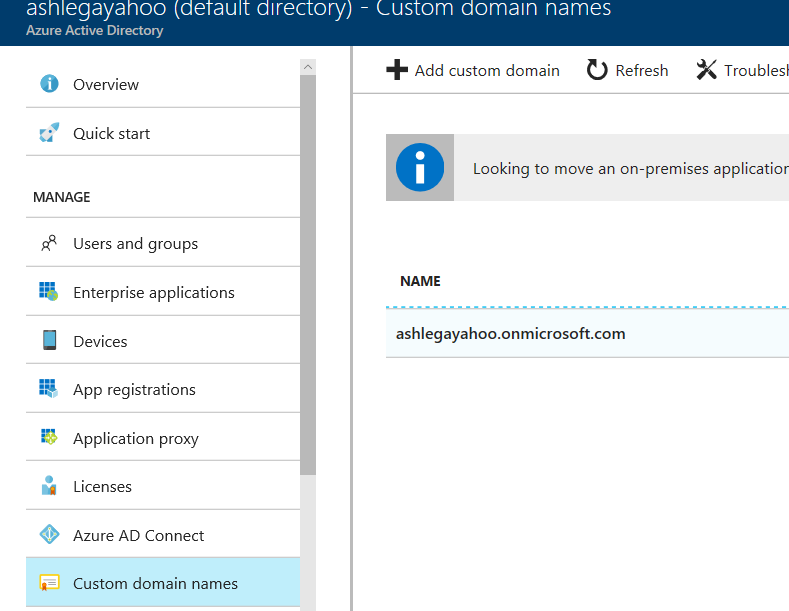Click Add custom domain button
789x611 pixels.
point(473,70)
